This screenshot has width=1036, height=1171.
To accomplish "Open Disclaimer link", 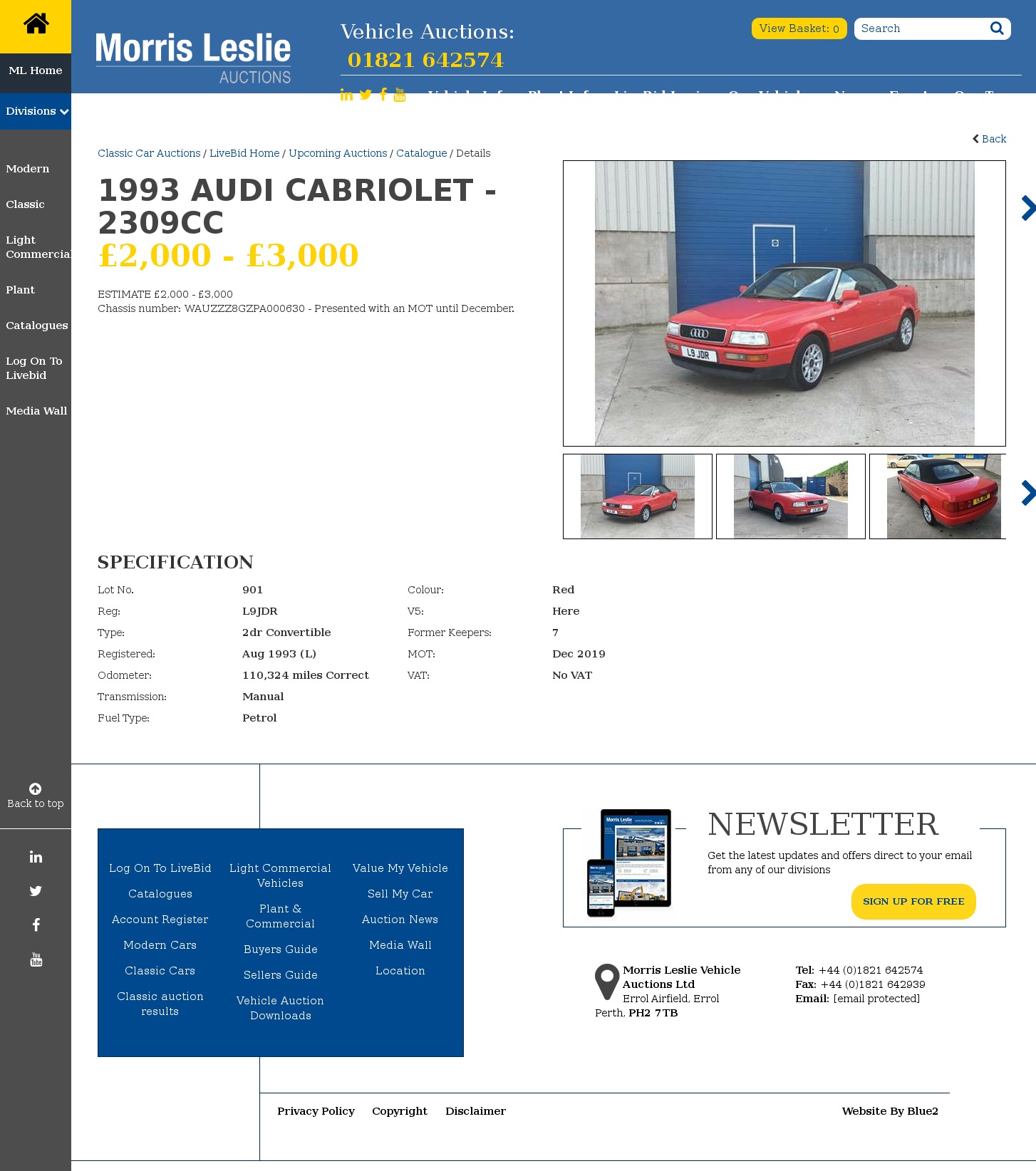I will [475, 1111].
